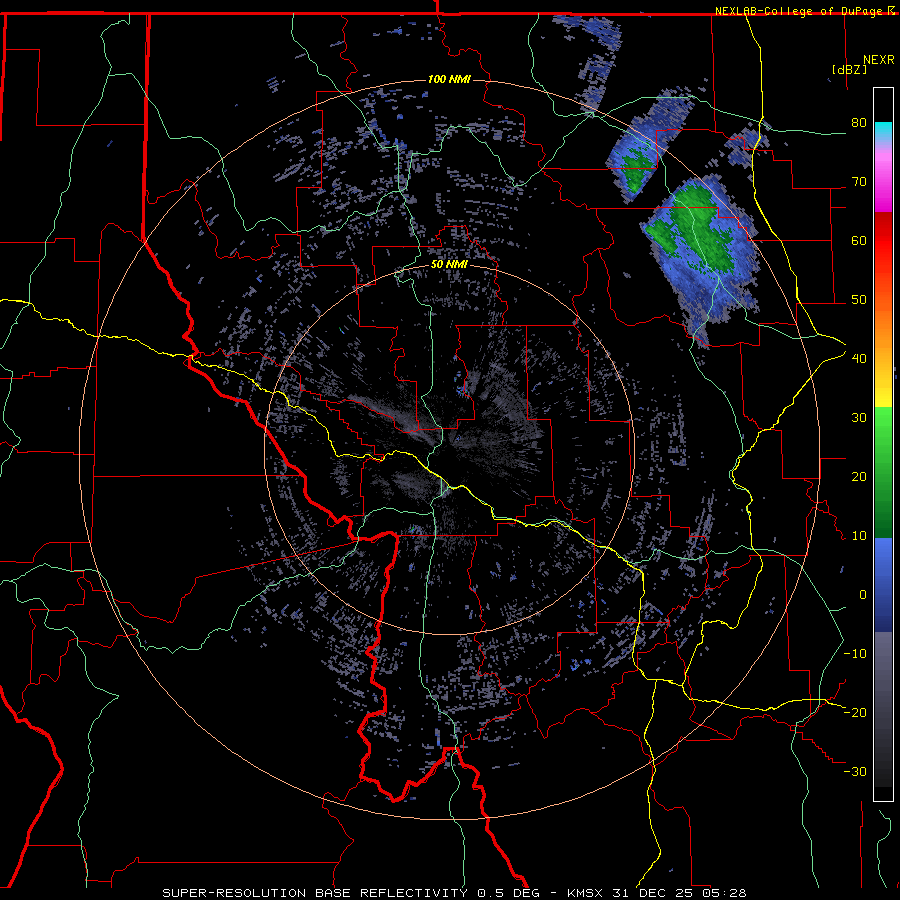
Task: Click the 40 value on the dBZ scale
Action: point(859,359)
